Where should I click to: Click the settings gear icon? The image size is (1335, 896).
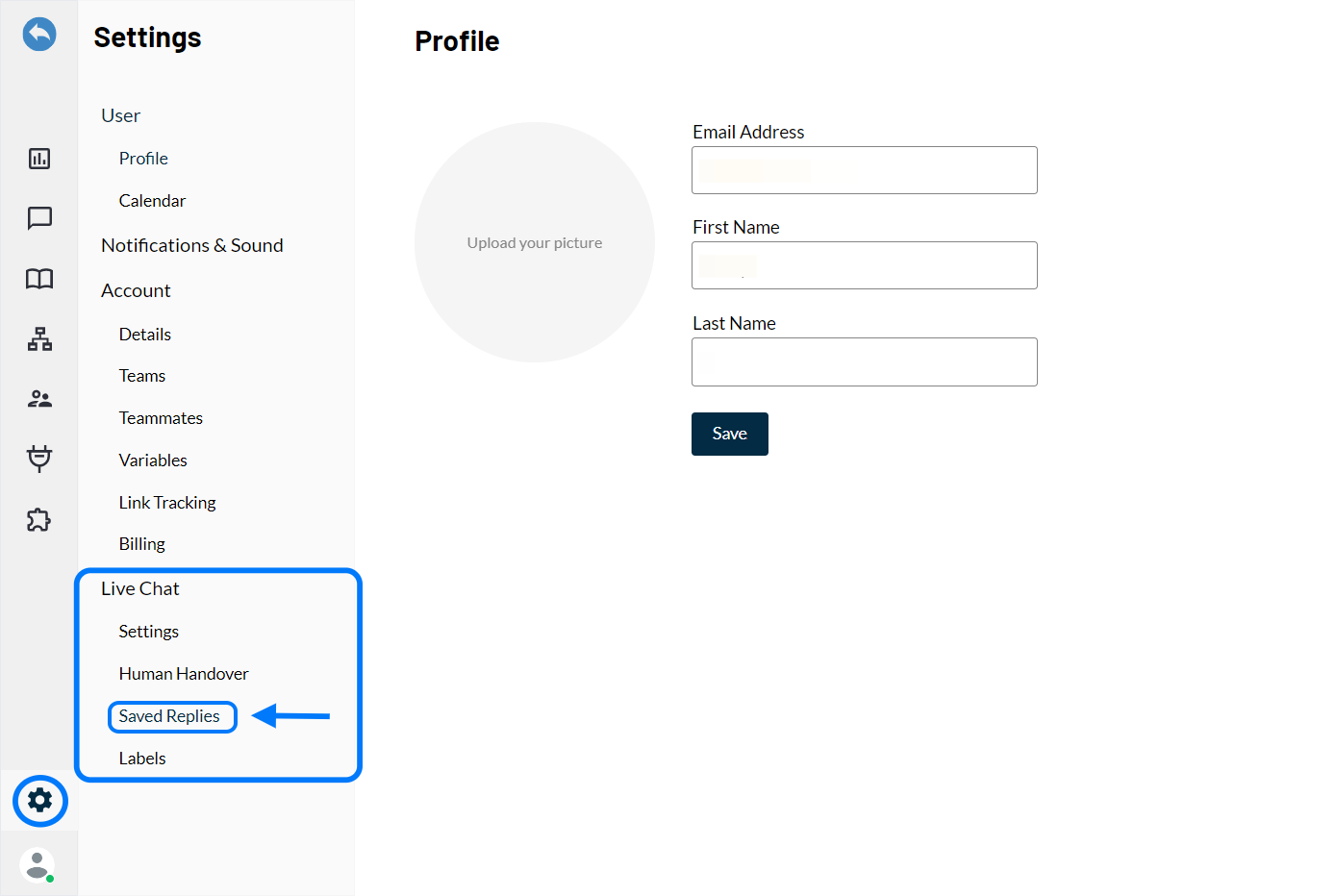40,800
